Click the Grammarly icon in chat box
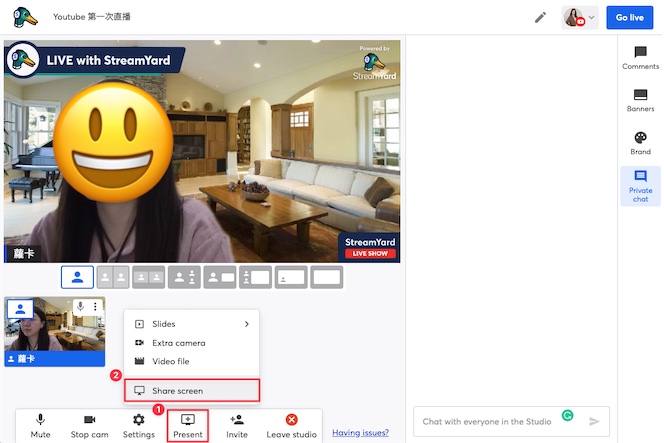 [567, 415]
